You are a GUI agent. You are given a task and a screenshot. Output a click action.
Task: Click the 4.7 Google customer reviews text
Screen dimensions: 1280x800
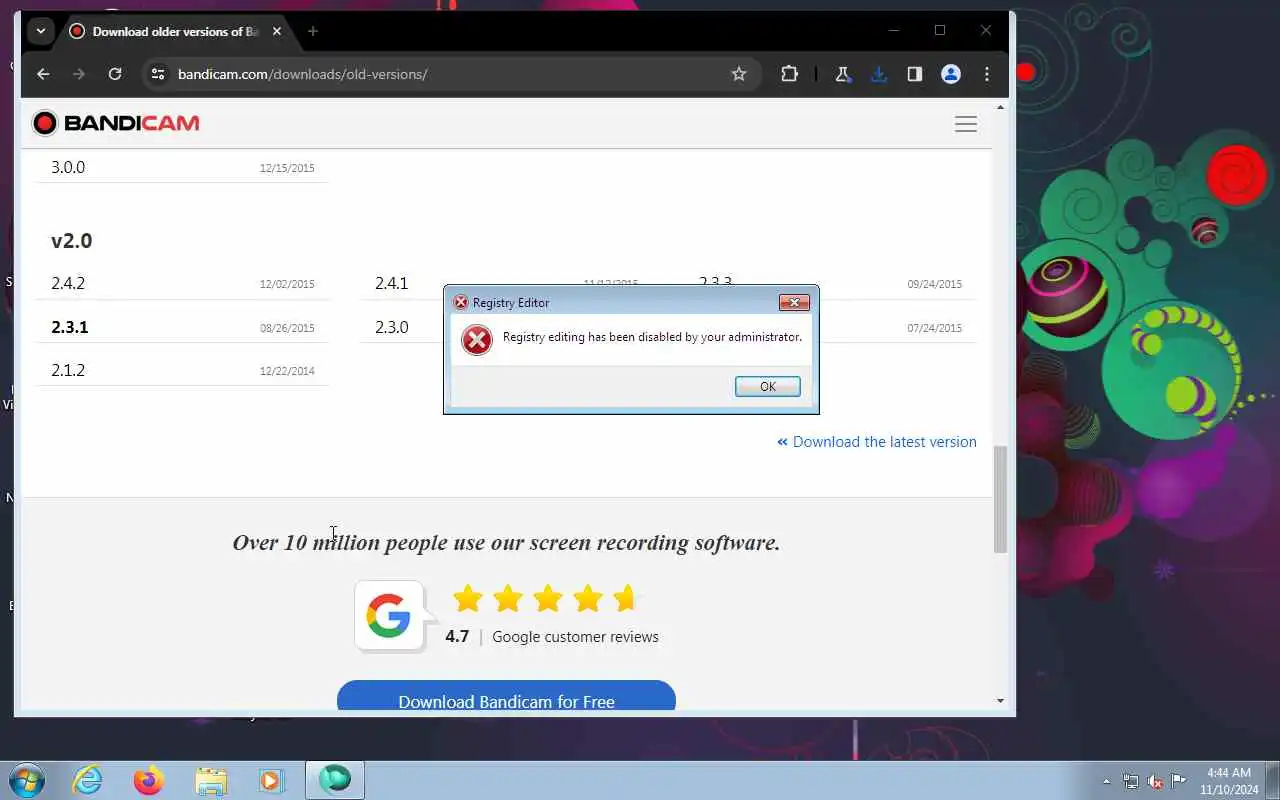[x=552, y=637]
